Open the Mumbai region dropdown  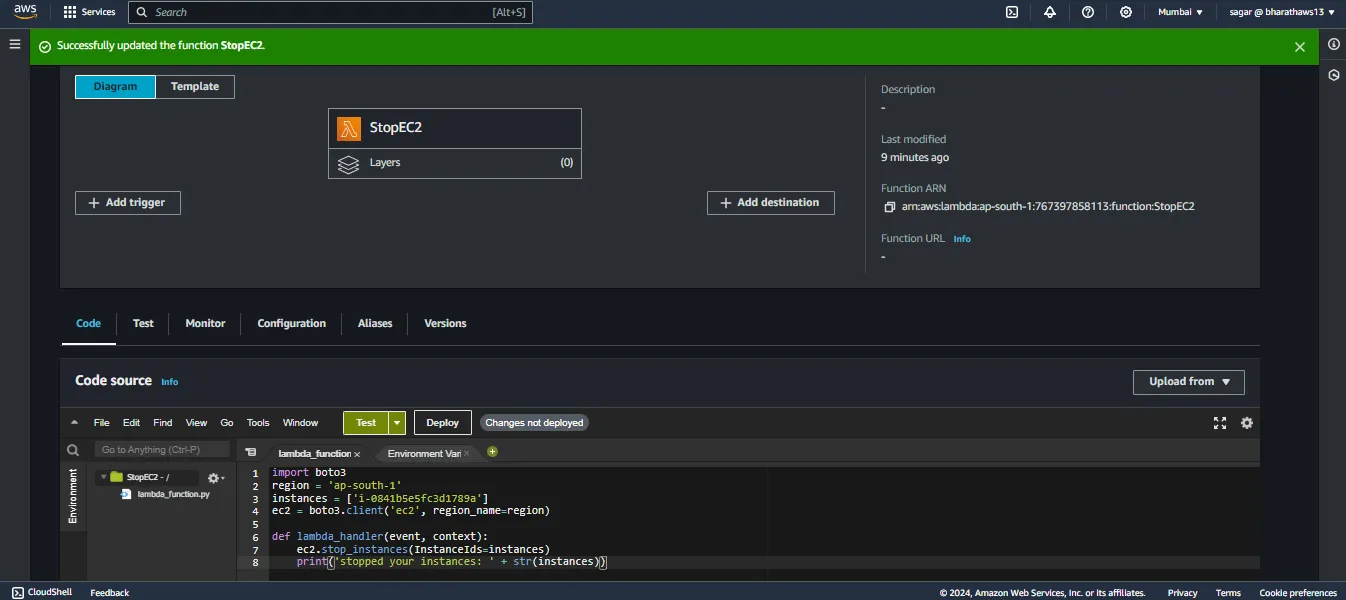[1180, 12]
